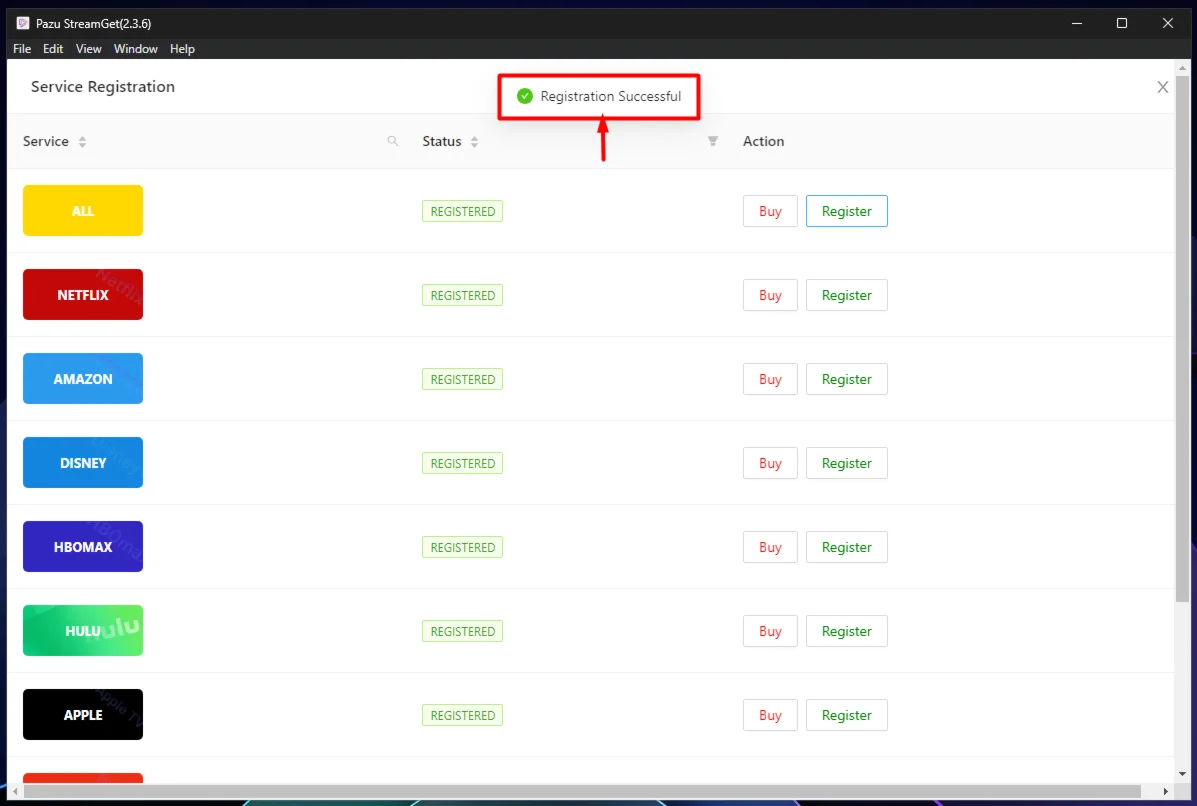Click the scroll down arrow
Image resolution: width=1197 pixels, height=806 pixels.
[x=1182, y=773]
